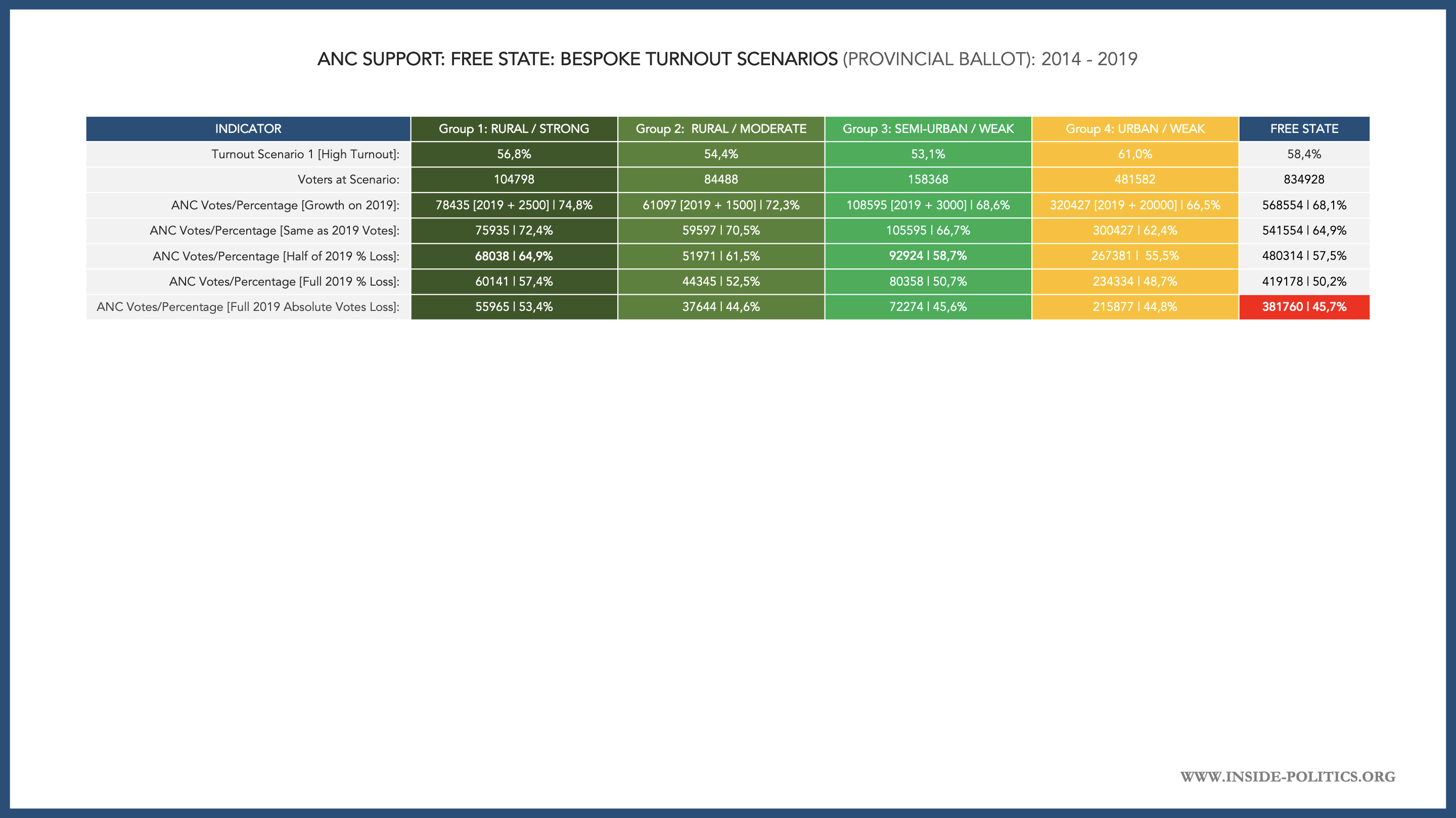Image resolution: width=1456 pixels, height=818 pixels.
Task: Select Group 1: RURAL / STRONG header
Action: (514, 129)
